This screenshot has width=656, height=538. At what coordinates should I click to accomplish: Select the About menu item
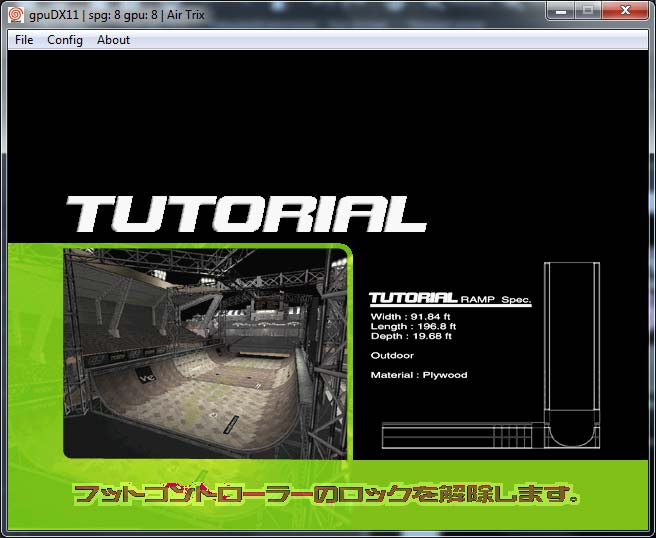point(113,40)
